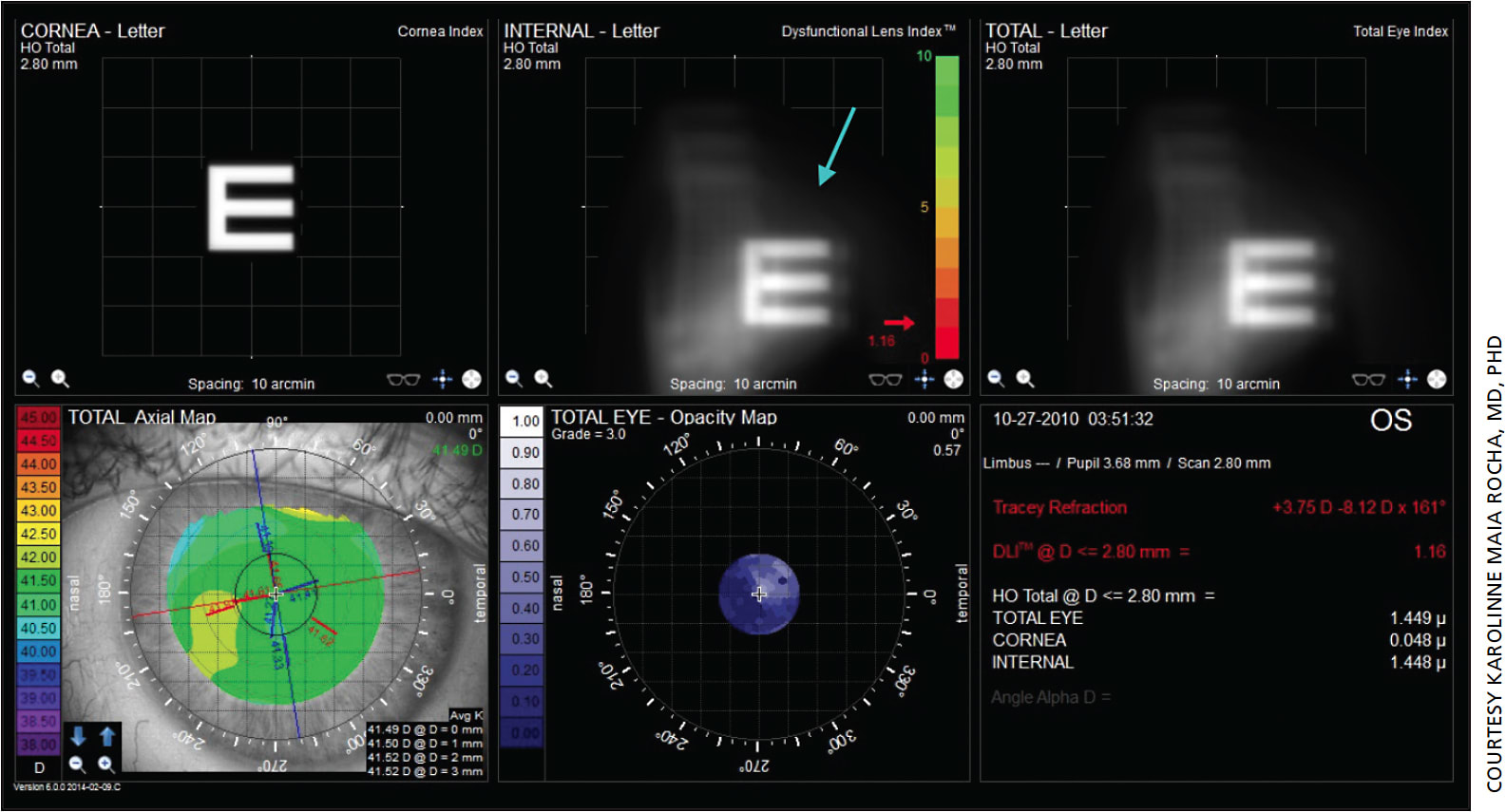The width and height of the screenshot is (1506, 812).
Task: Select the 0.80 opacity scale swatch
Action: pos(524,483)
